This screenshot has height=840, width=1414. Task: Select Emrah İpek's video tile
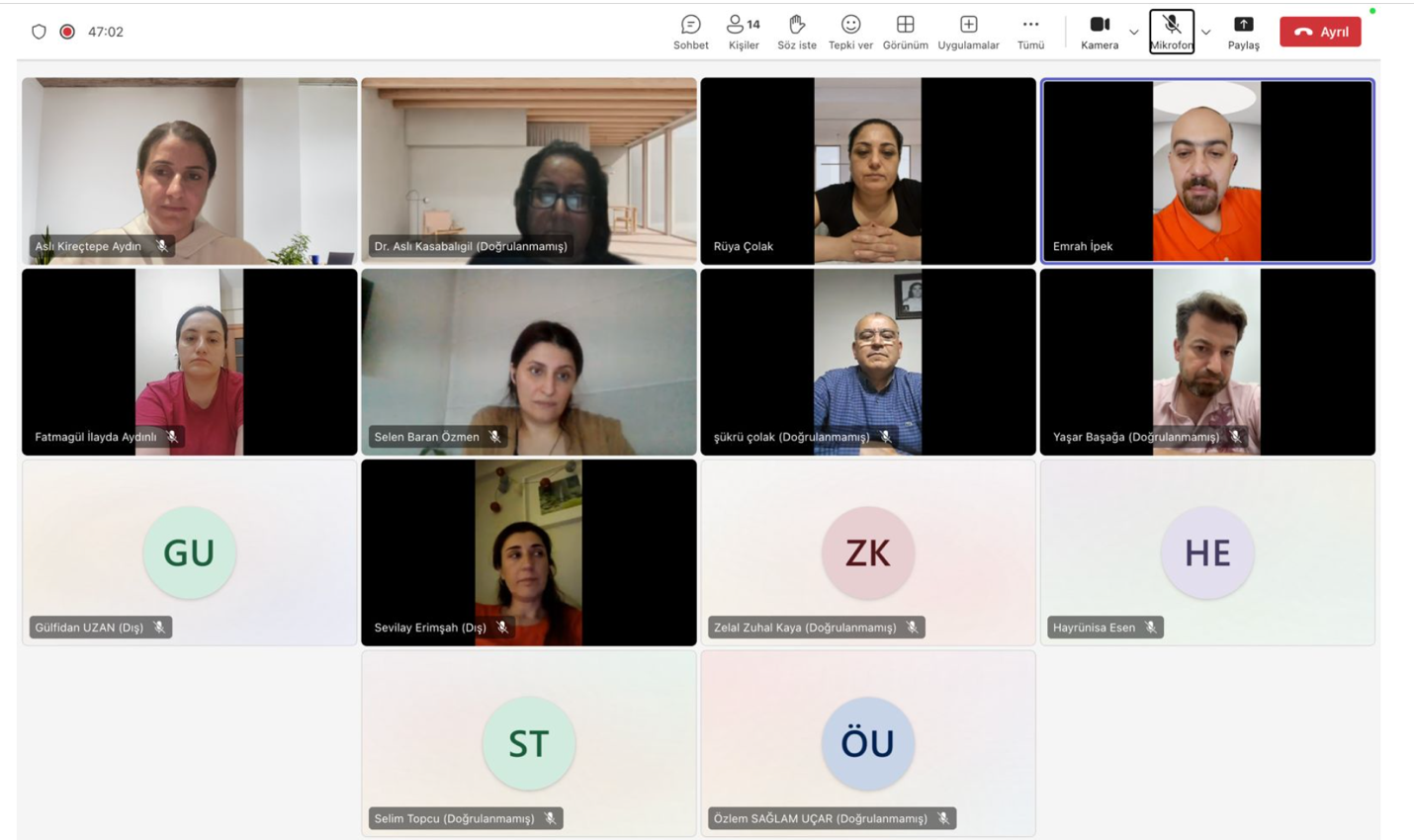1206,170
